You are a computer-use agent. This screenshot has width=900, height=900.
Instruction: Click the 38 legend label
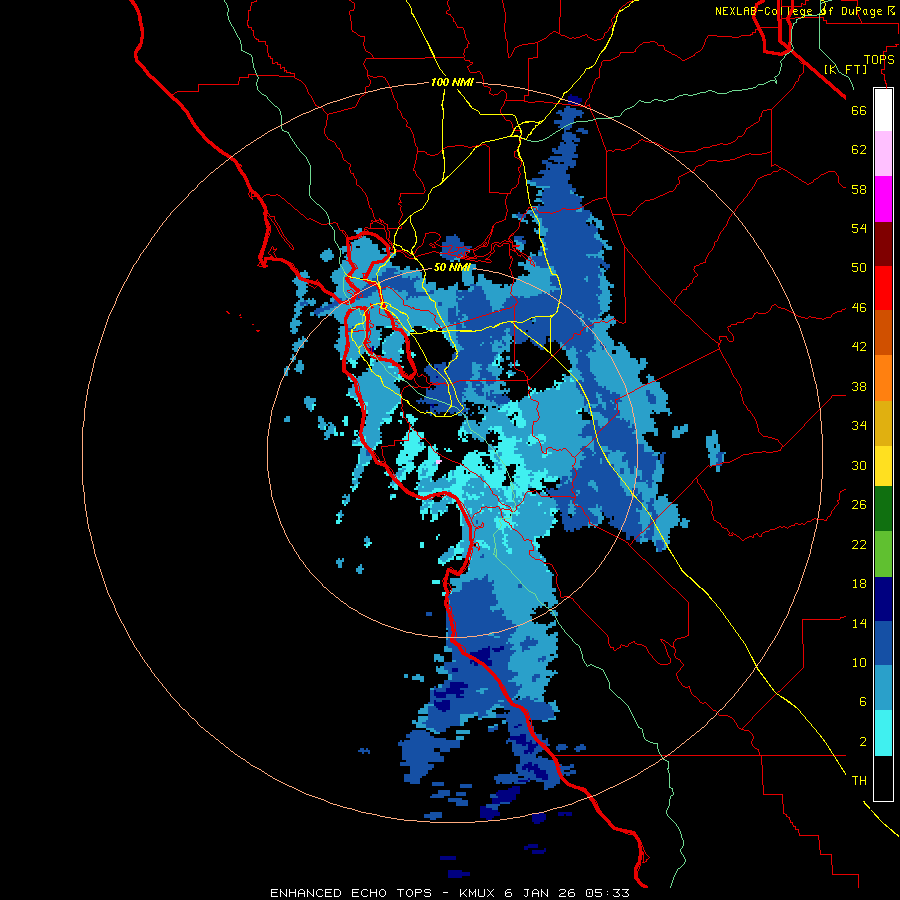[859, 387]
